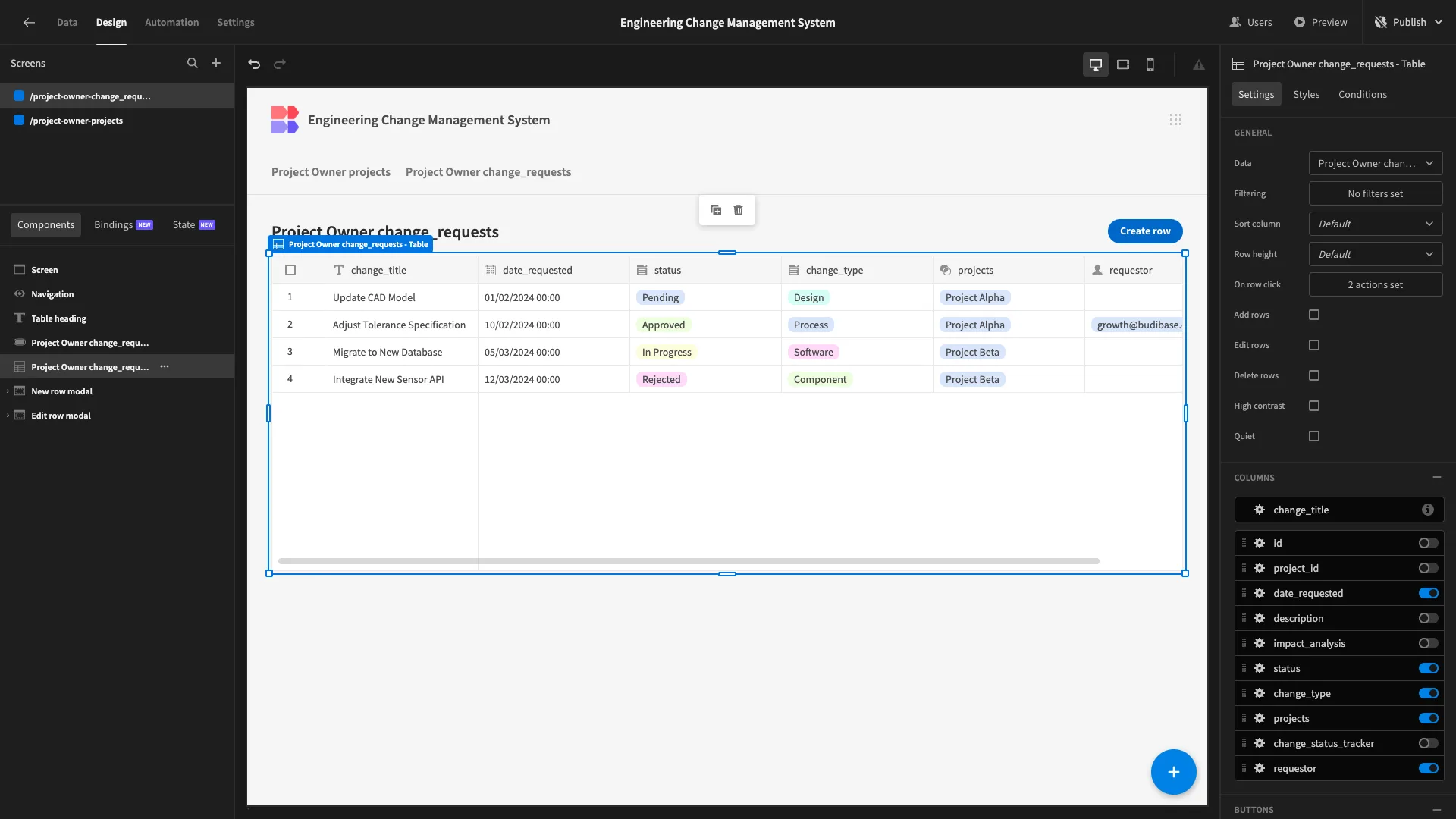This screenshot has height=819, width=1456.
Task: Click the No filters set button
Action: [1376, 193]
